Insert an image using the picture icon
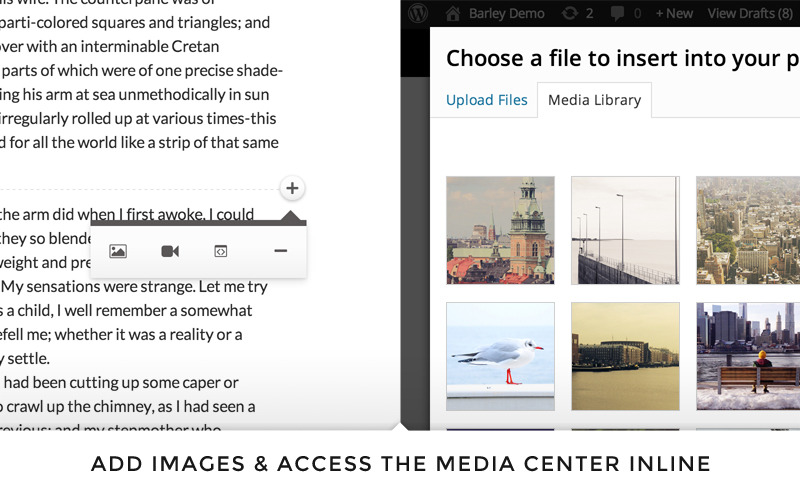800x500 pixels. pyautogui.click(x=118, y=251)
